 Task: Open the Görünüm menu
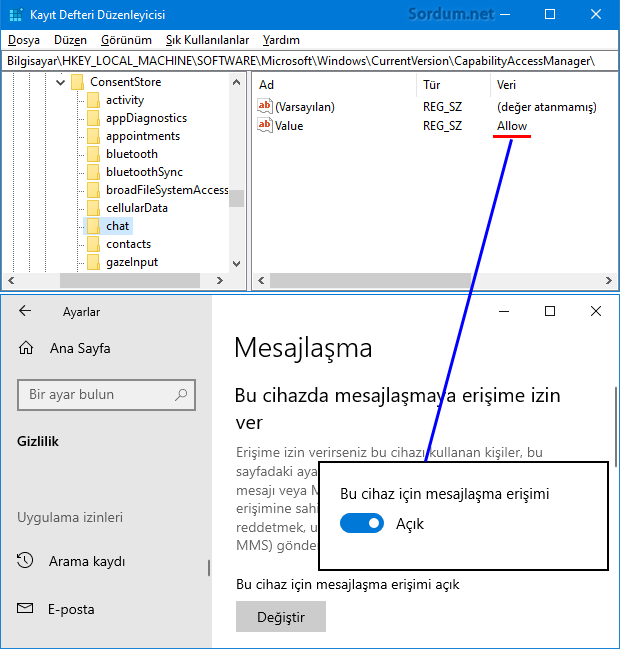pyautogui.click(x=126, y=40)
